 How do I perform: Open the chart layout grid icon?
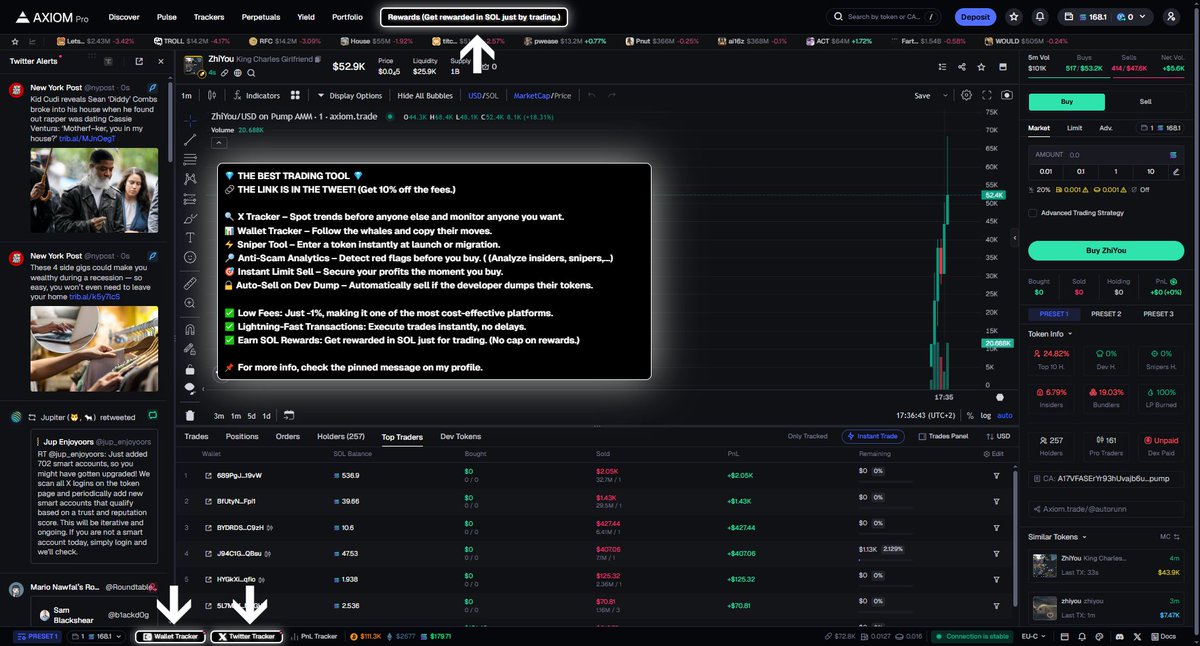point(295,95)
